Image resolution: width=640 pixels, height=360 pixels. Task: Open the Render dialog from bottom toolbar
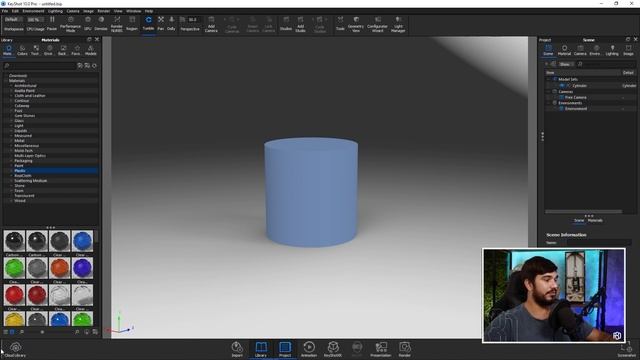click(404, 349)
